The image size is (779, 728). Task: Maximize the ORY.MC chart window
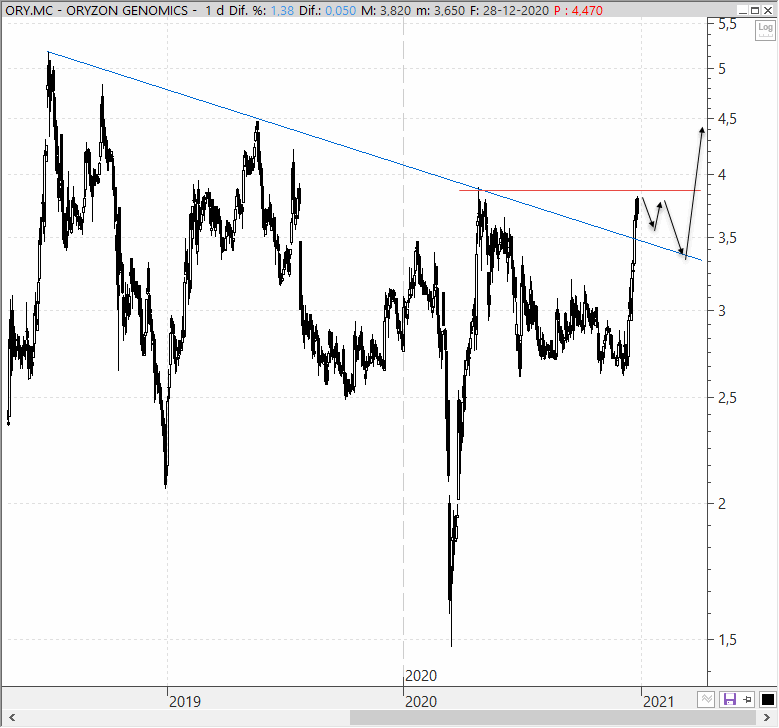tap(755, 10)
